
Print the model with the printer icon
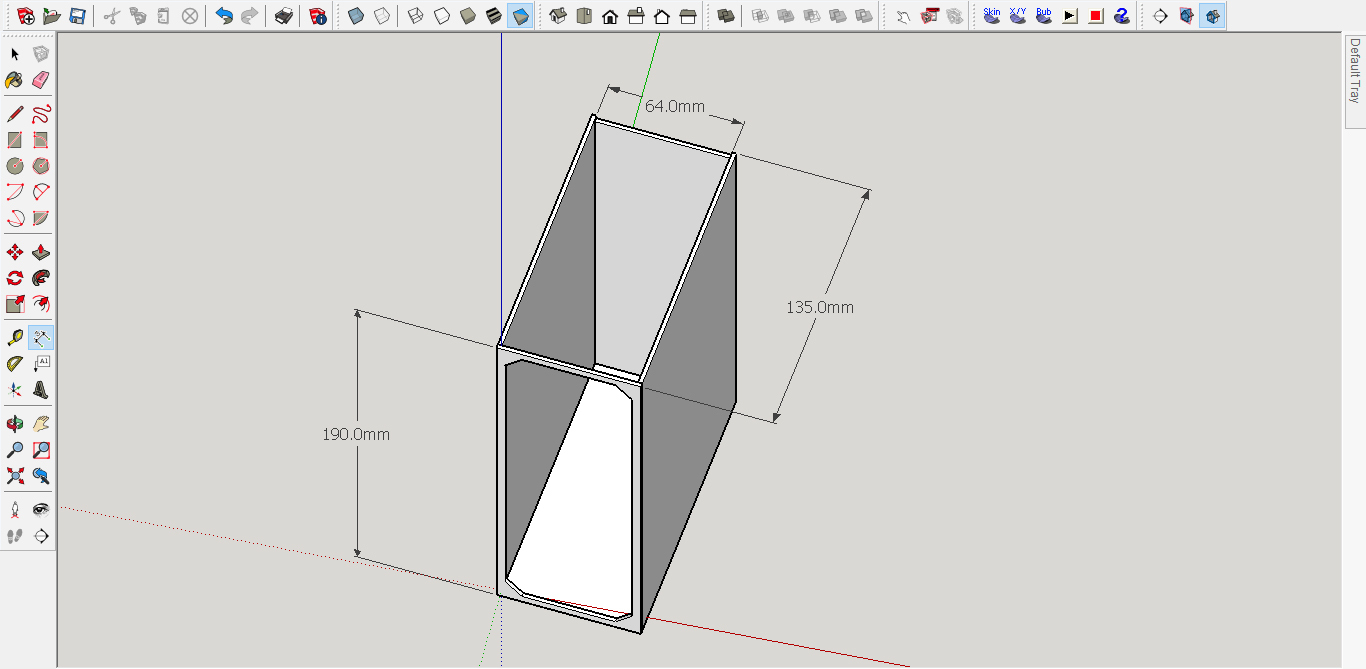coord(284,16)
